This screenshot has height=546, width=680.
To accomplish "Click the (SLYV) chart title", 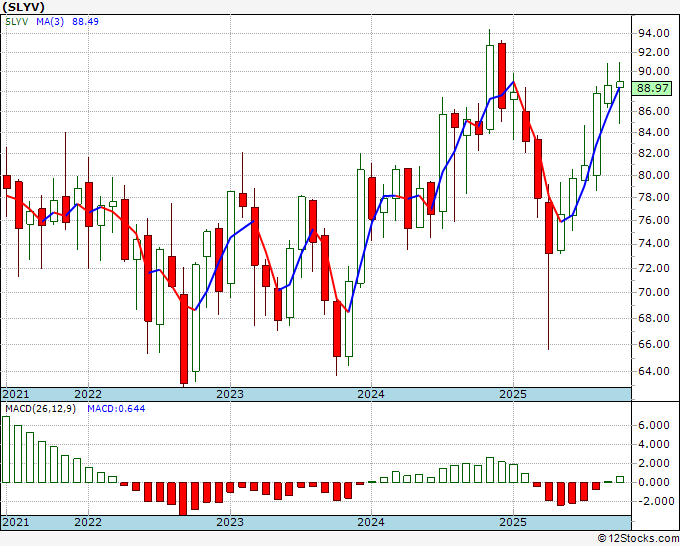I will pos(23,7).
